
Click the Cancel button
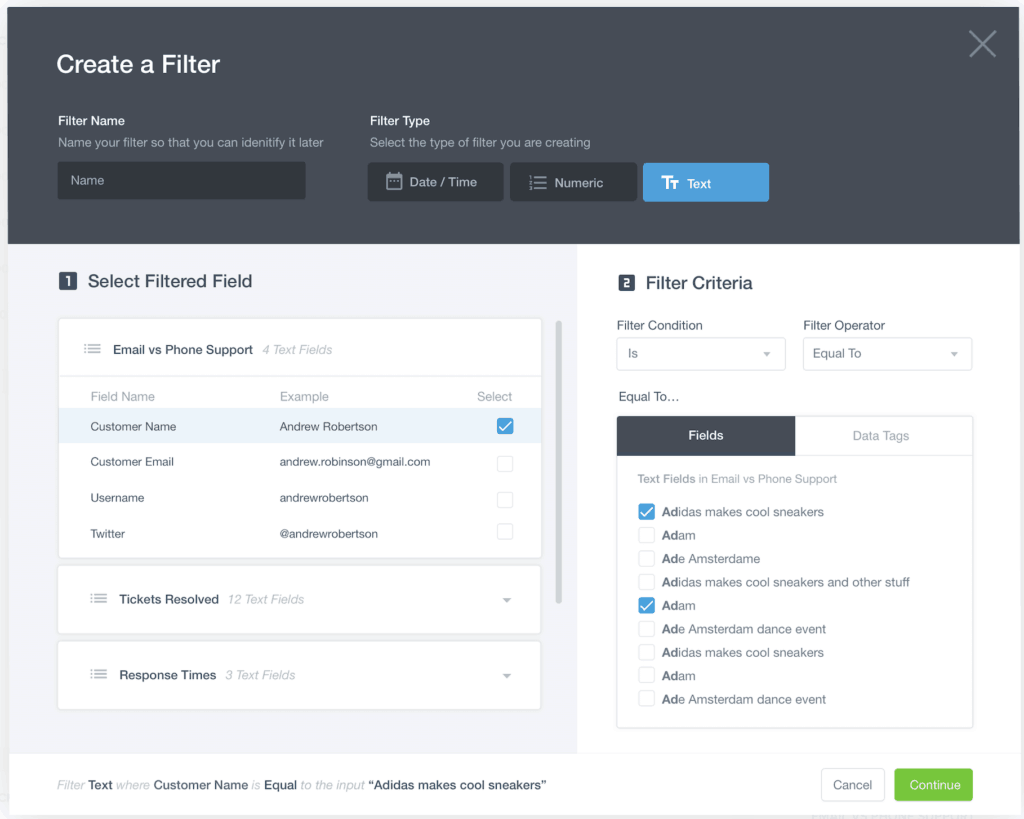[852, 785]
